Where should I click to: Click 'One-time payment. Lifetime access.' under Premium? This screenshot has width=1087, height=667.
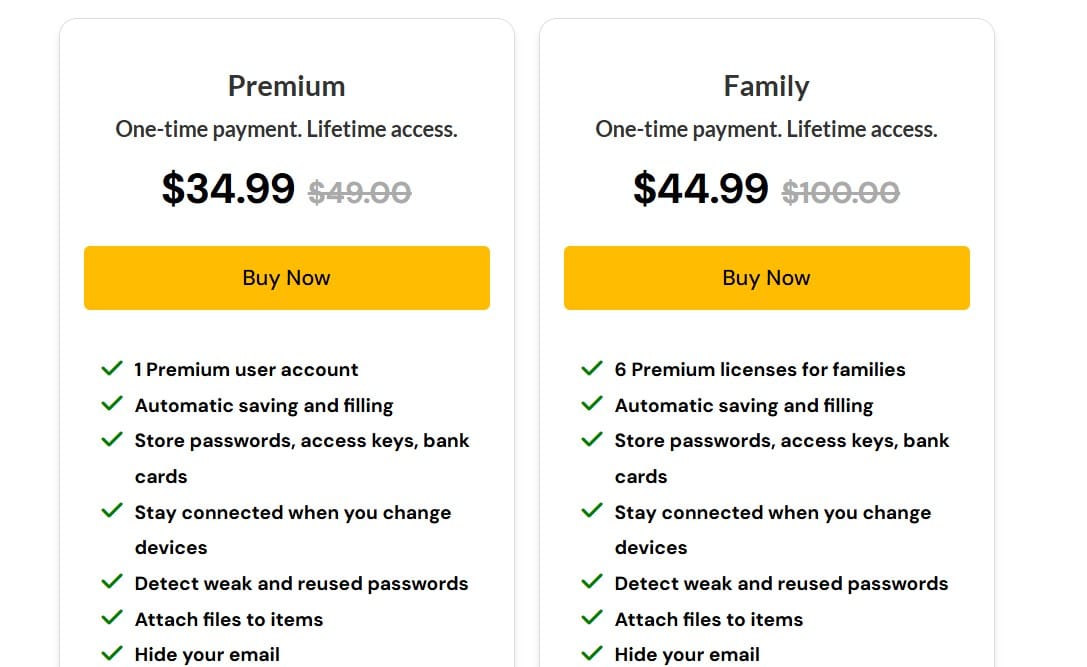coord(286,129)
